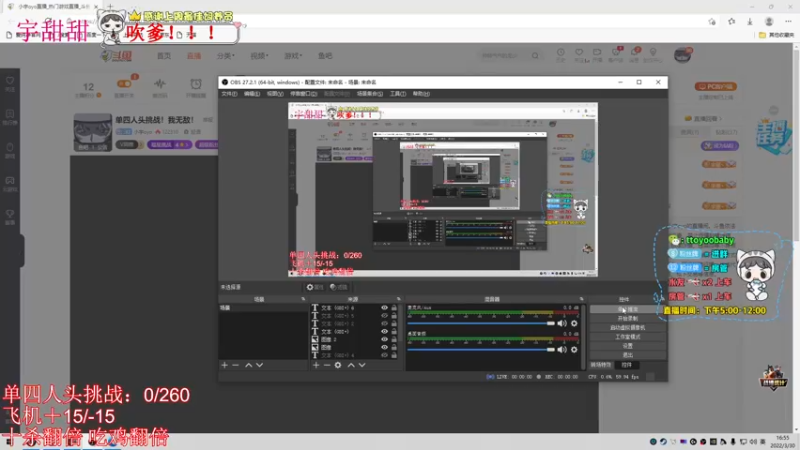The image size is (800, 450).
Task: Mute the microphone audio channel
Action: point(562,323)
